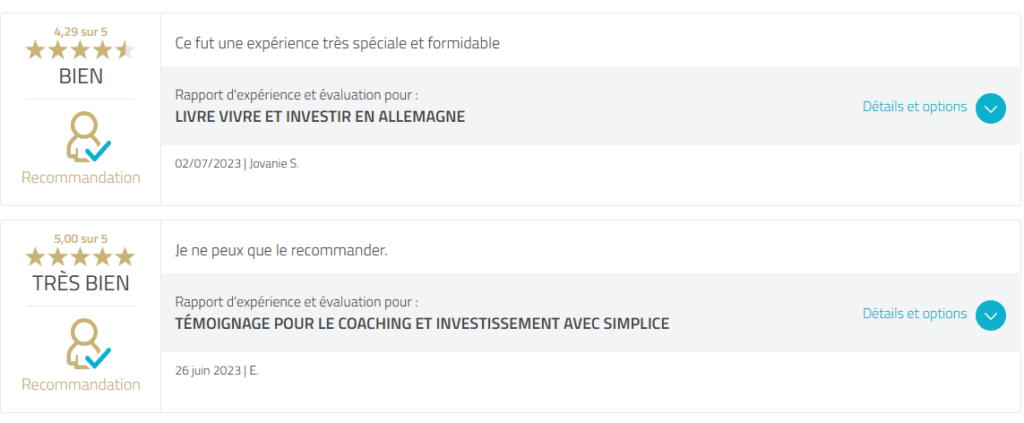
Task: Click '5,00 sur 5' score text
Action: (x=80, y=239)
